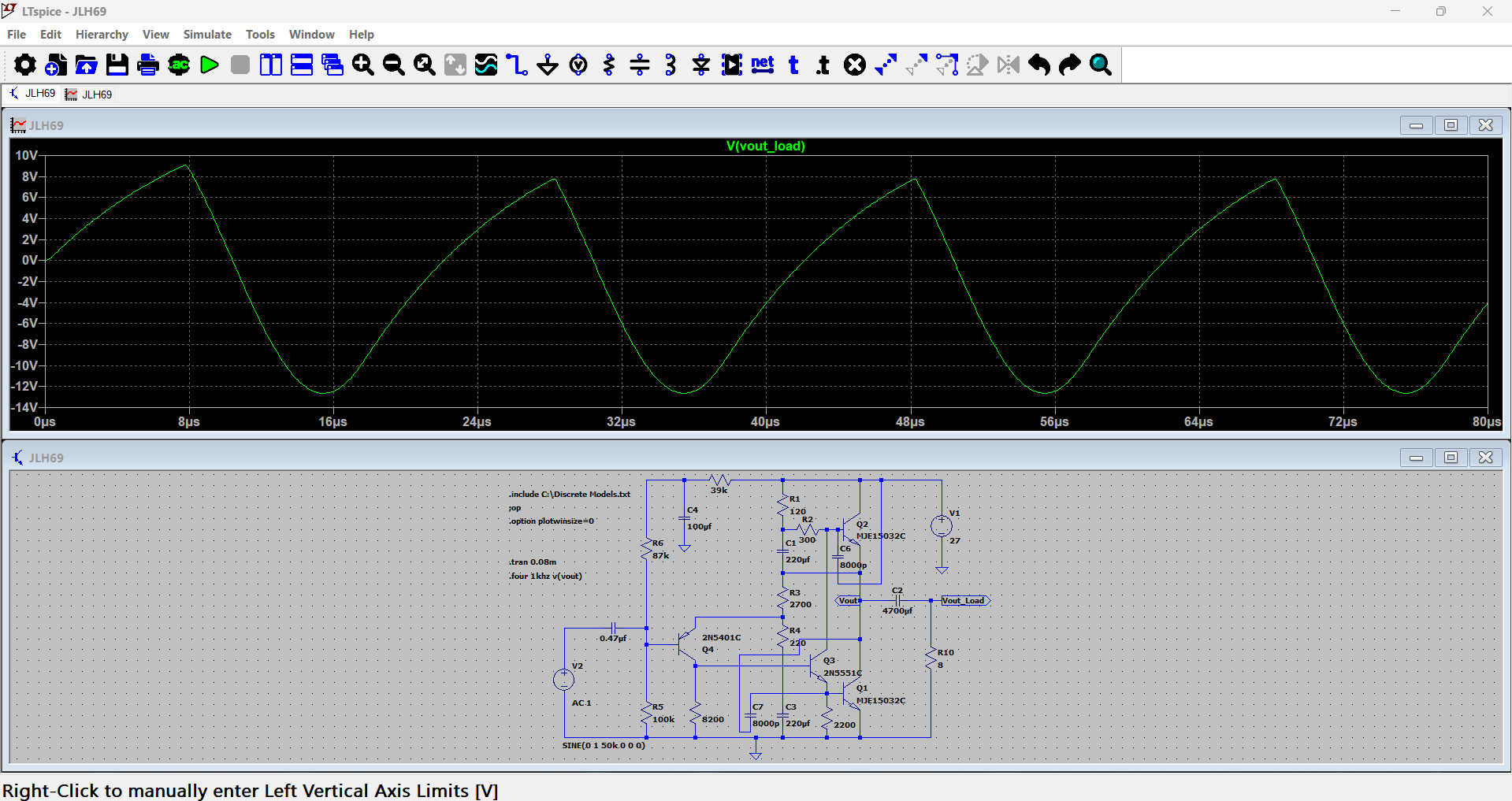
Task: Select the SPICE directive tool
Action: click(824, 65)
